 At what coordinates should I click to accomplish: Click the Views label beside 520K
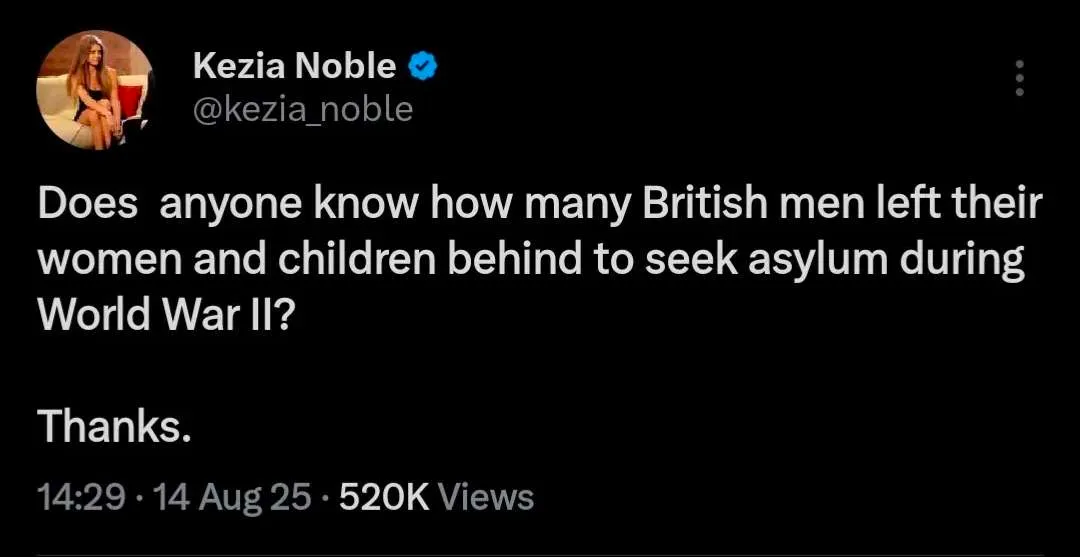[x=486, y=496]
